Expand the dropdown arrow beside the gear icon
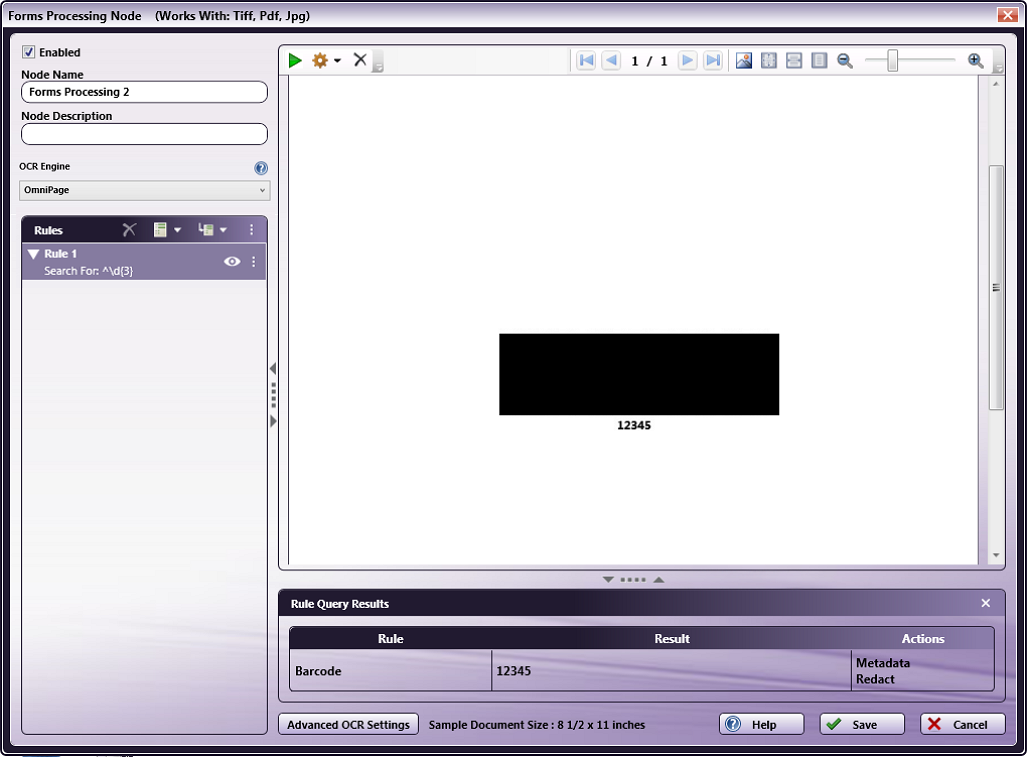1027x757 pixels. click(337, 60)
